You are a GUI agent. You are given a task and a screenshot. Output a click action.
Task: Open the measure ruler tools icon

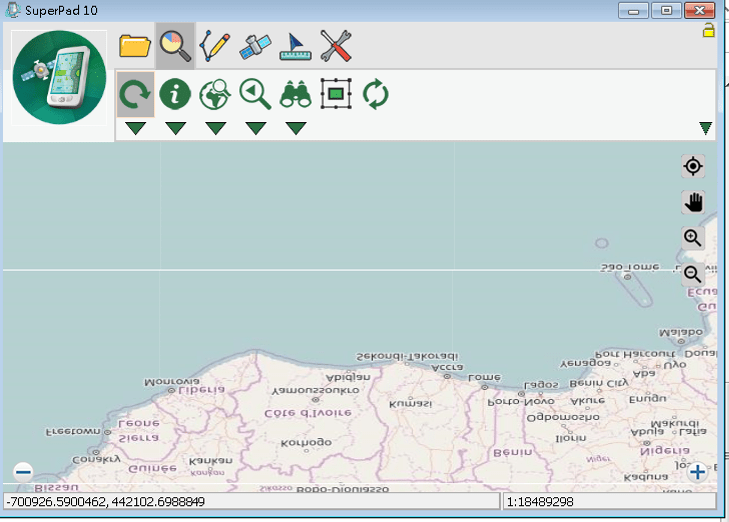[x=296, y=46]
